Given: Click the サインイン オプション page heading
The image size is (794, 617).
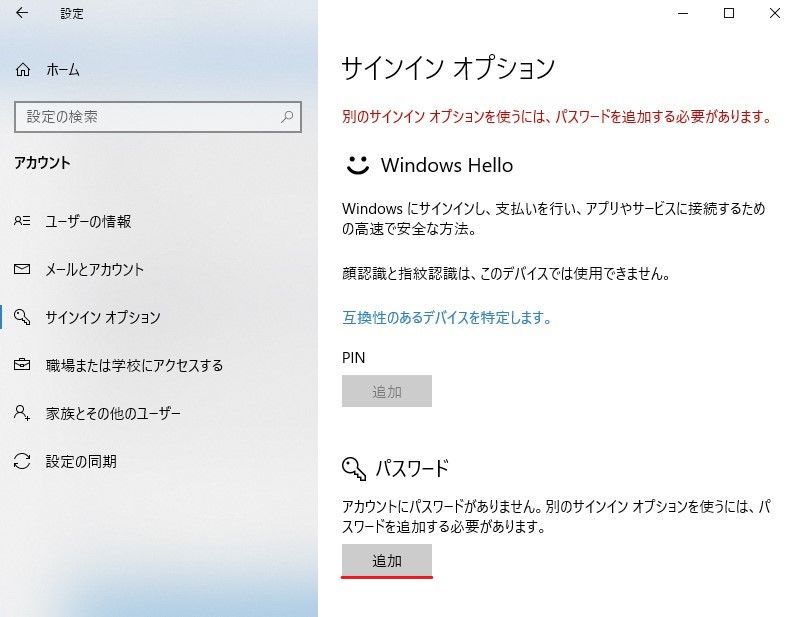Looking at the screenshot, I should (449, 68).
